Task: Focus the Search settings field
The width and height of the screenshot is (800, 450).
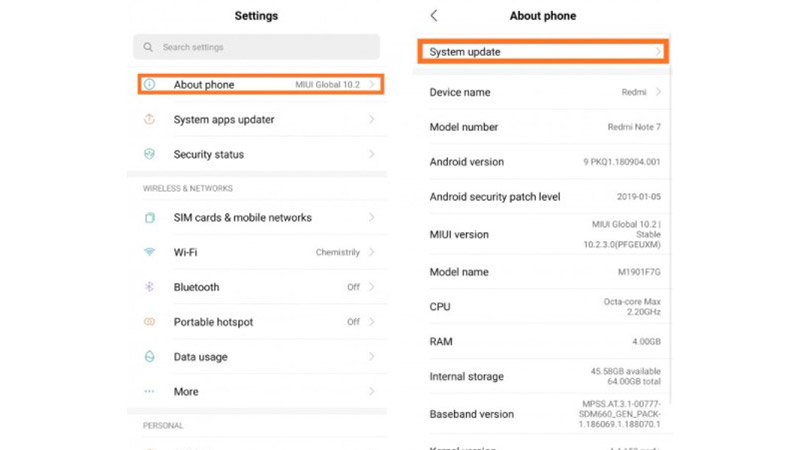Action: pyautogui.click(x=257, y=47)
